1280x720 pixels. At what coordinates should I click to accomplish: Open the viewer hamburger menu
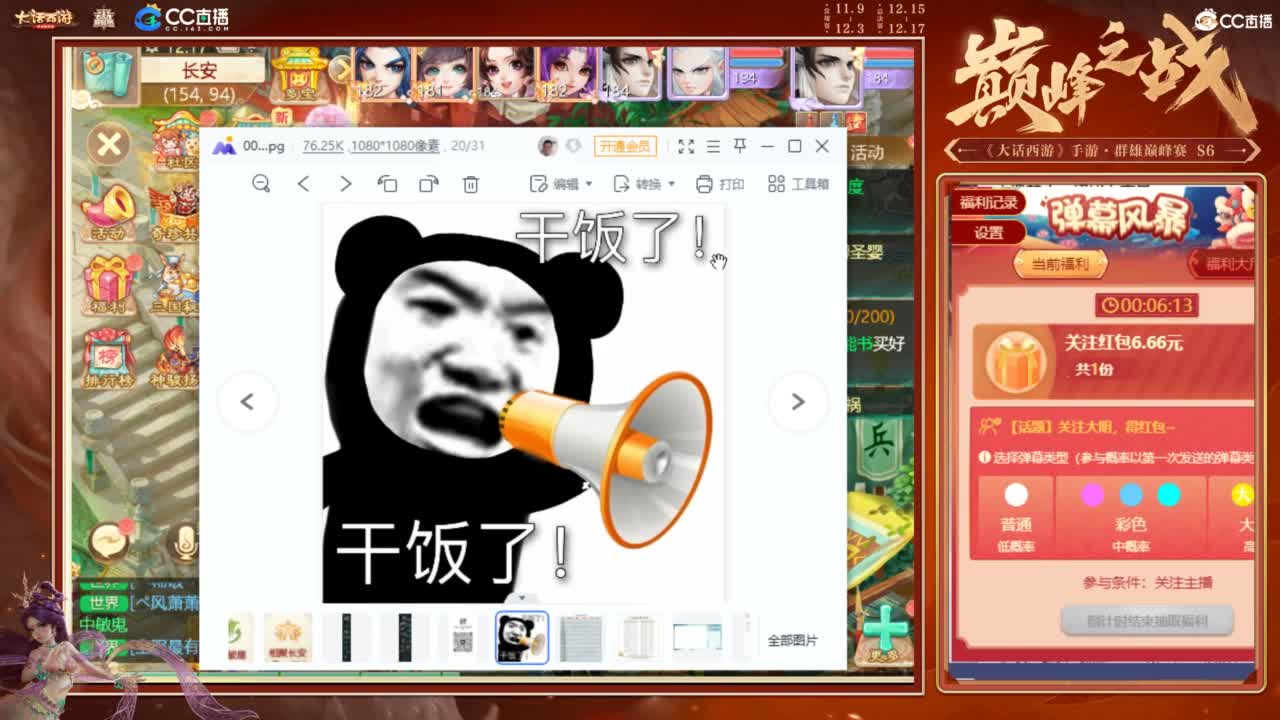713,146
